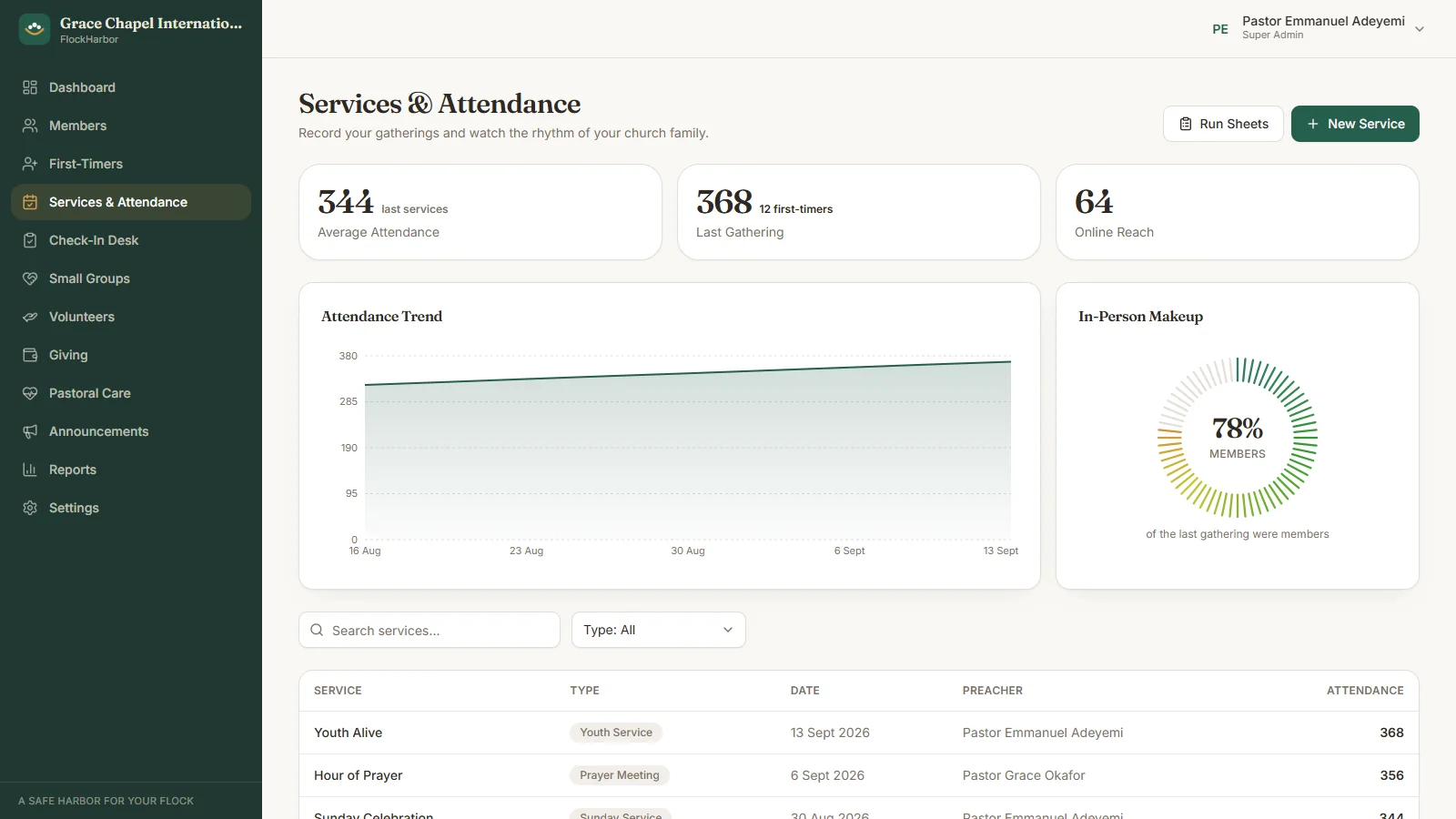View the Reports page
1456x819 pixels.
pos(131,470)
